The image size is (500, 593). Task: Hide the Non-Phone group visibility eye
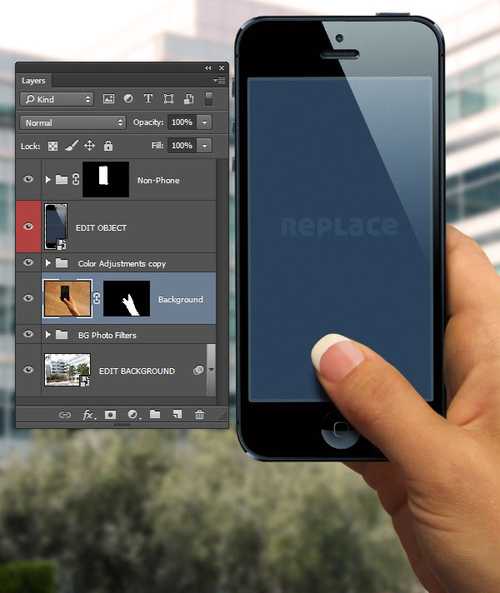tap(28, 179)
